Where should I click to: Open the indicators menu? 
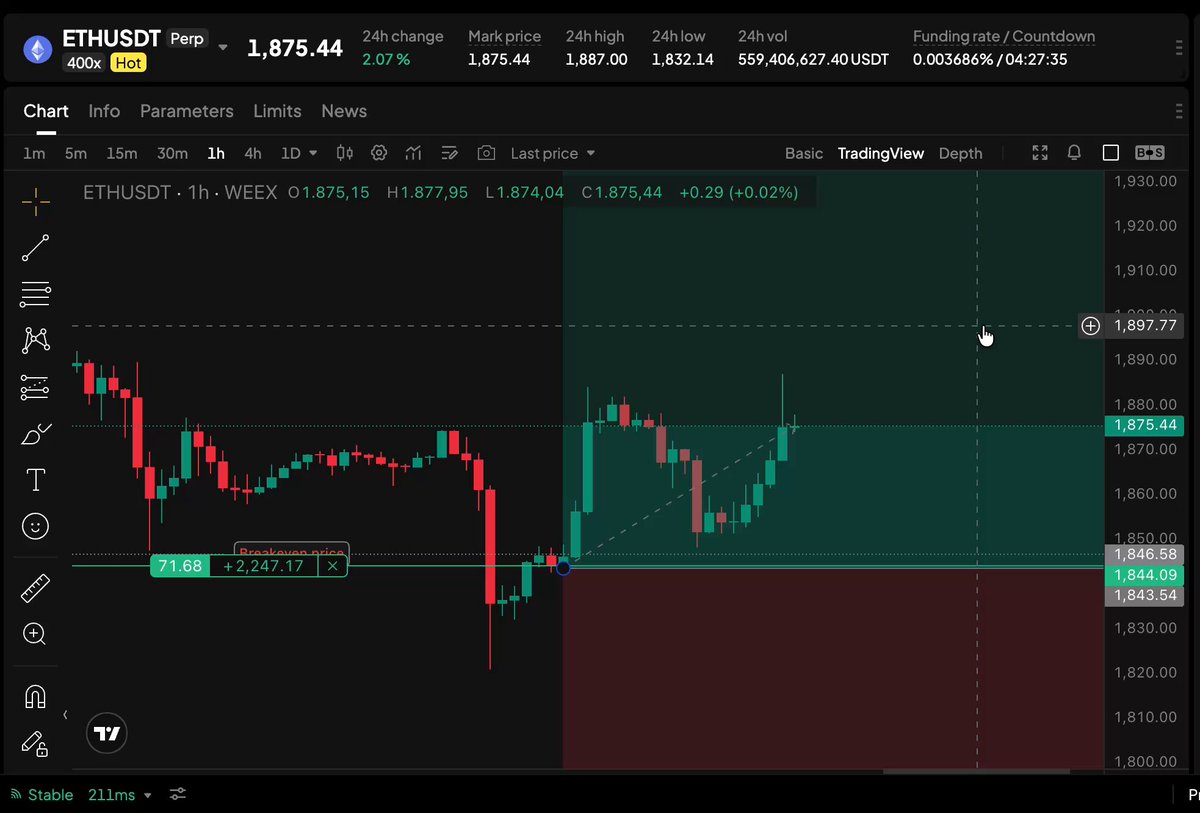[413, 153]
